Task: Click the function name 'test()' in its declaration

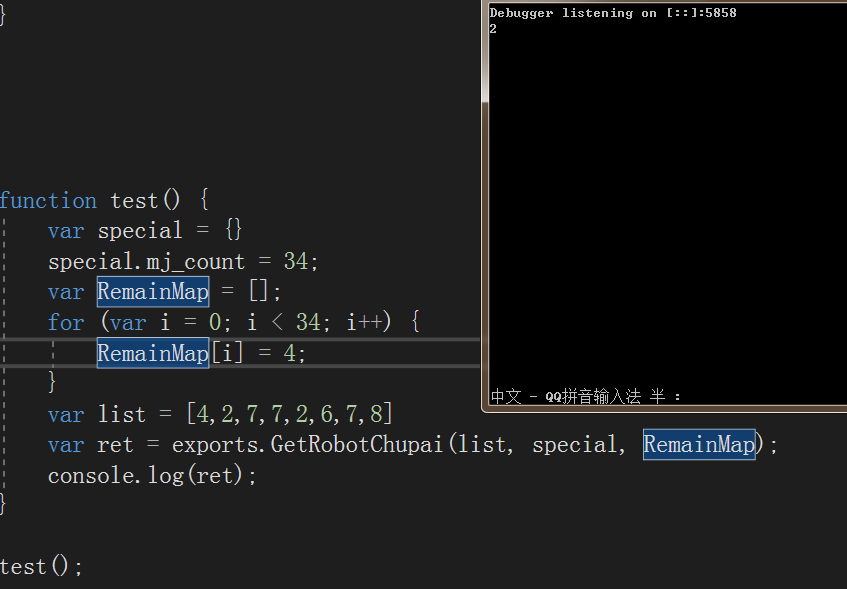Action: (x=145, y=200)
